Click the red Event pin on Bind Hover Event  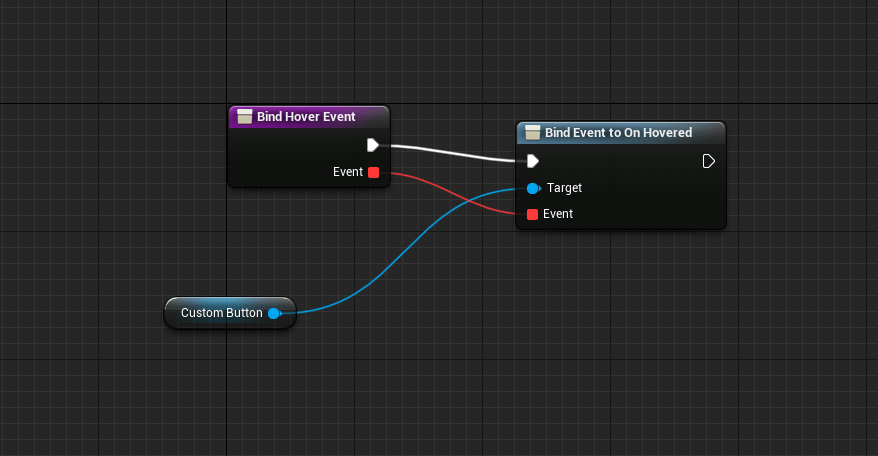click(x=374, y=172)
